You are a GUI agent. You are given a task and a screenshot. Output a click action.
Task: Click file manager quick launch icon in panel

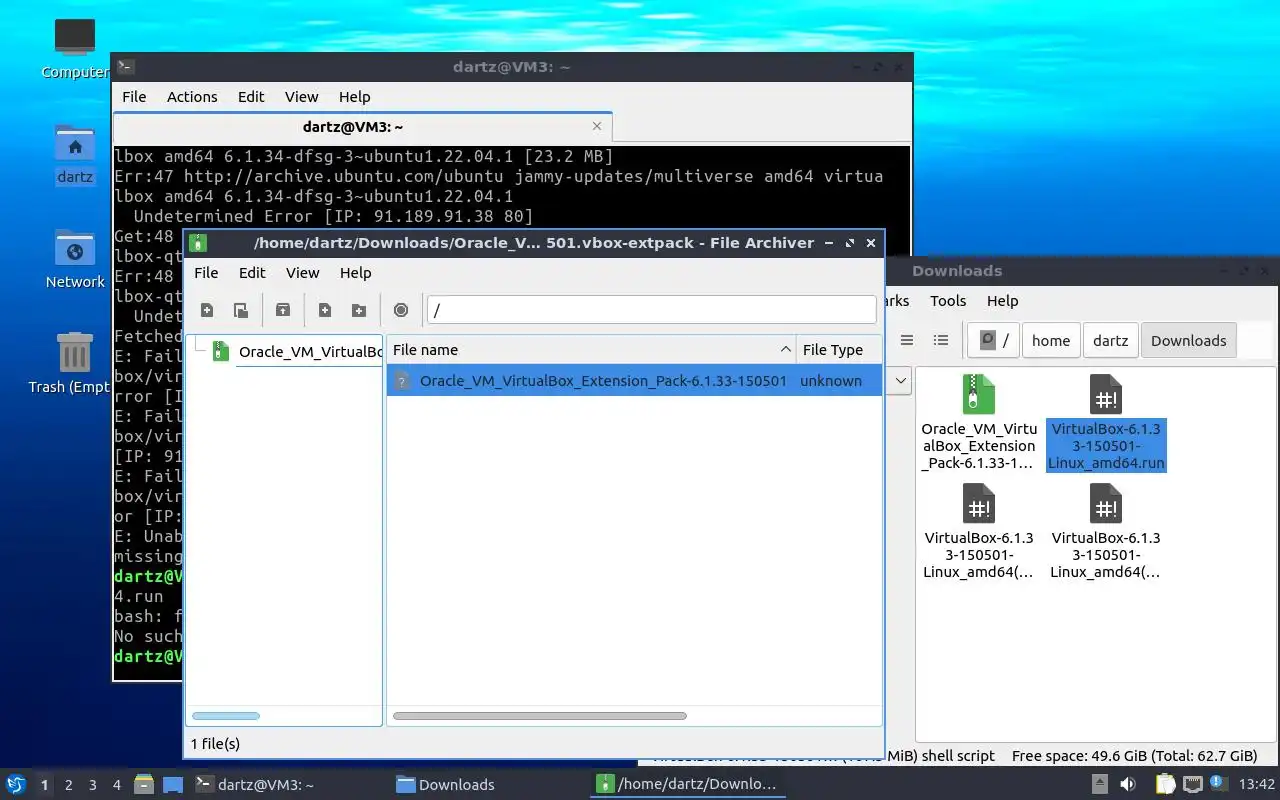144,784
